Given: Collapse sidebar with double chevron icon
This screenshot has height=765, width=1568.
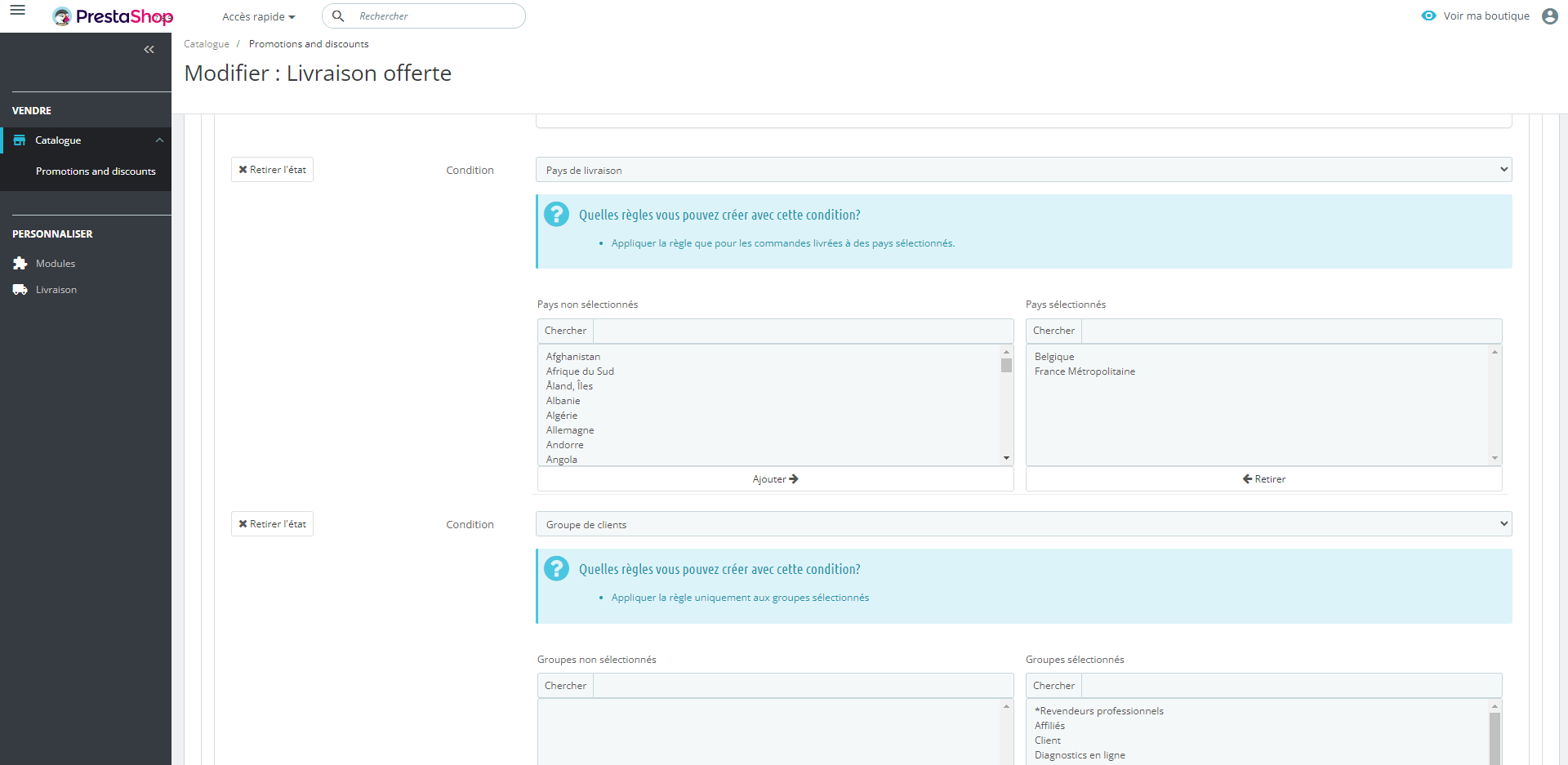Looking at the screenshot, I should click(149, 50).
